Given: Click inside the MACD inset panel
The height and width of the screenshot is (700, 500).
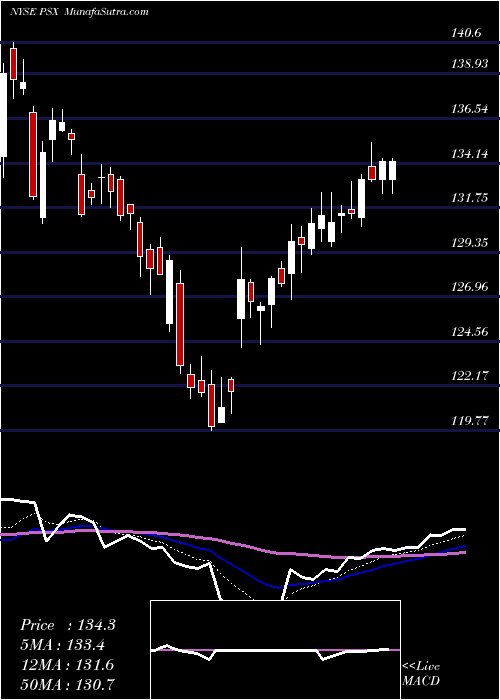Looking at the screenshot, I should [275, 650].
